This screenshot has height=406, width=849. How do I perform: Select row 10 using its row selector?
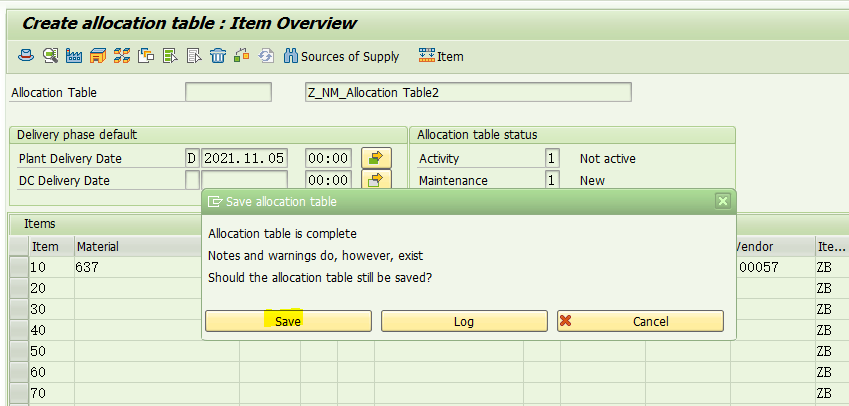click(x=19, y=267)
